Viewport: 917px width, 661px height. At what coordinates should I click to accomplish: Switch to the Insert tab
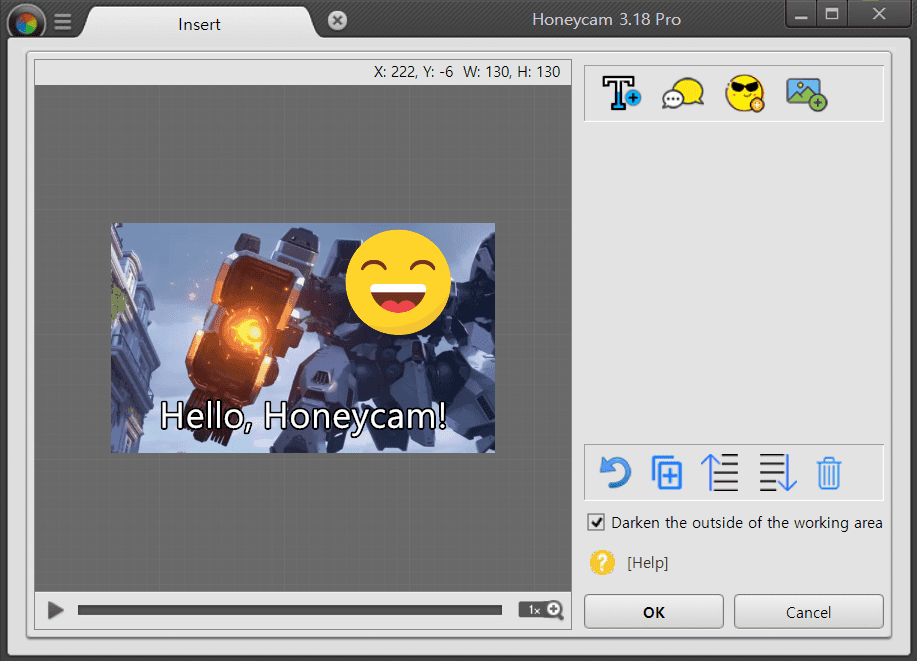[199, 24]
